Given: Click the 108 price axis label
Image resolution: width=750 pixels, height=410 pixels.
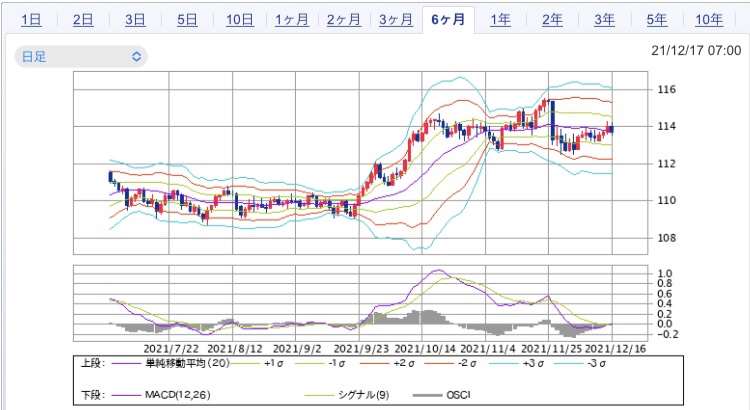Looking at the screenshot, I should pyautogui.click(x=666, y=238).
